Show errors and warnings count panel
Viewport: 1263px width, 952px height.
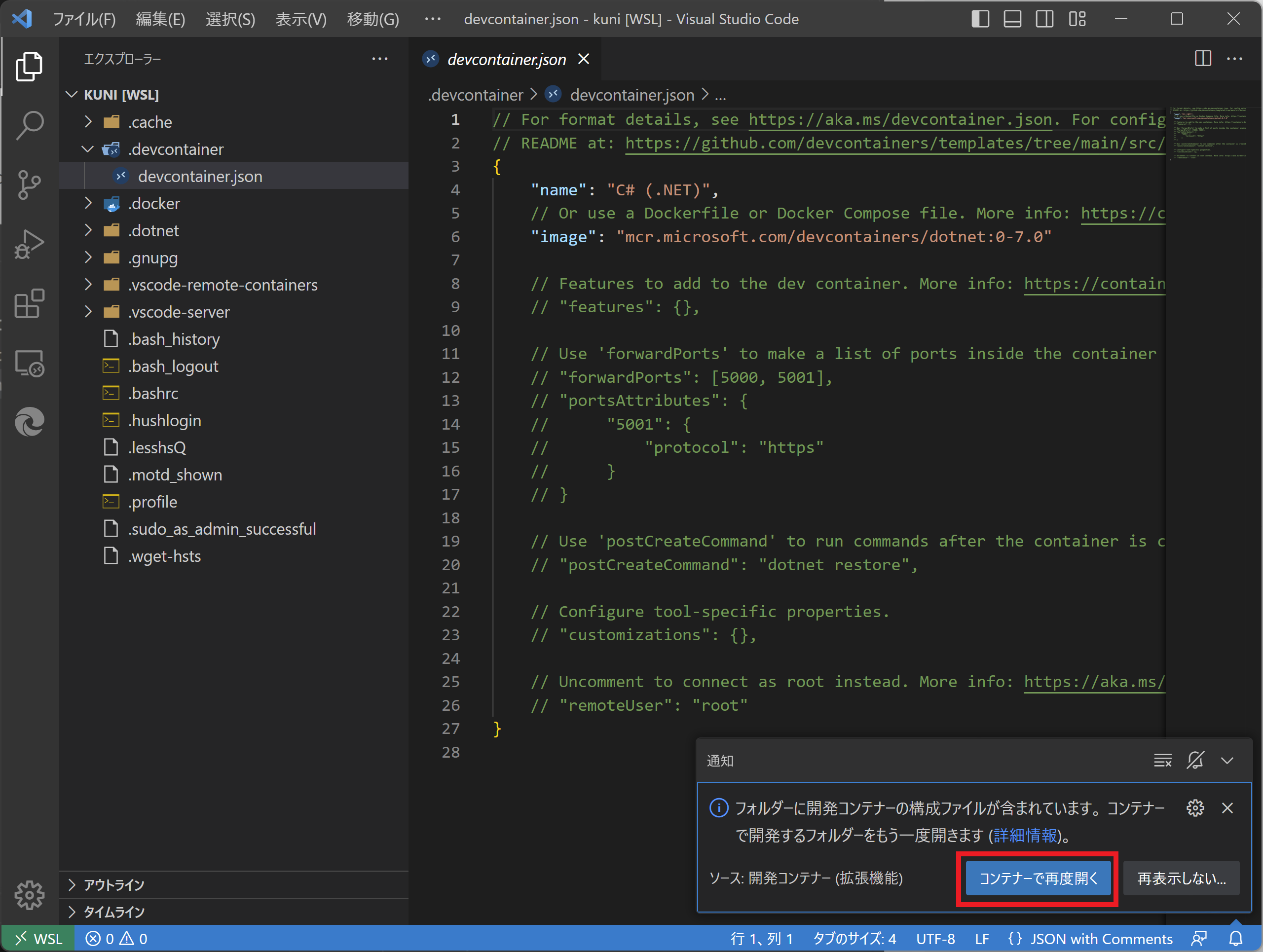pyautogui.click(x=116, y=939)
